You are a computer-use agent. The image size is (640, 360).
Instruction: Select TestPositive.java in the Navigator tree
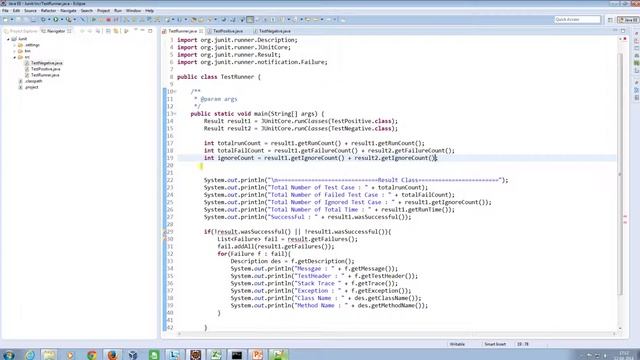coord(45,69)
